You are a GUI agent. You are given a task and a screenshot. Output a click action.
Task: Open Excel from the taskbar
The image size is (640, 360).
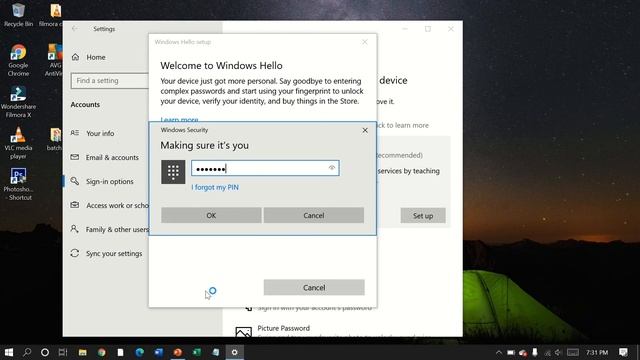[197, 352]
